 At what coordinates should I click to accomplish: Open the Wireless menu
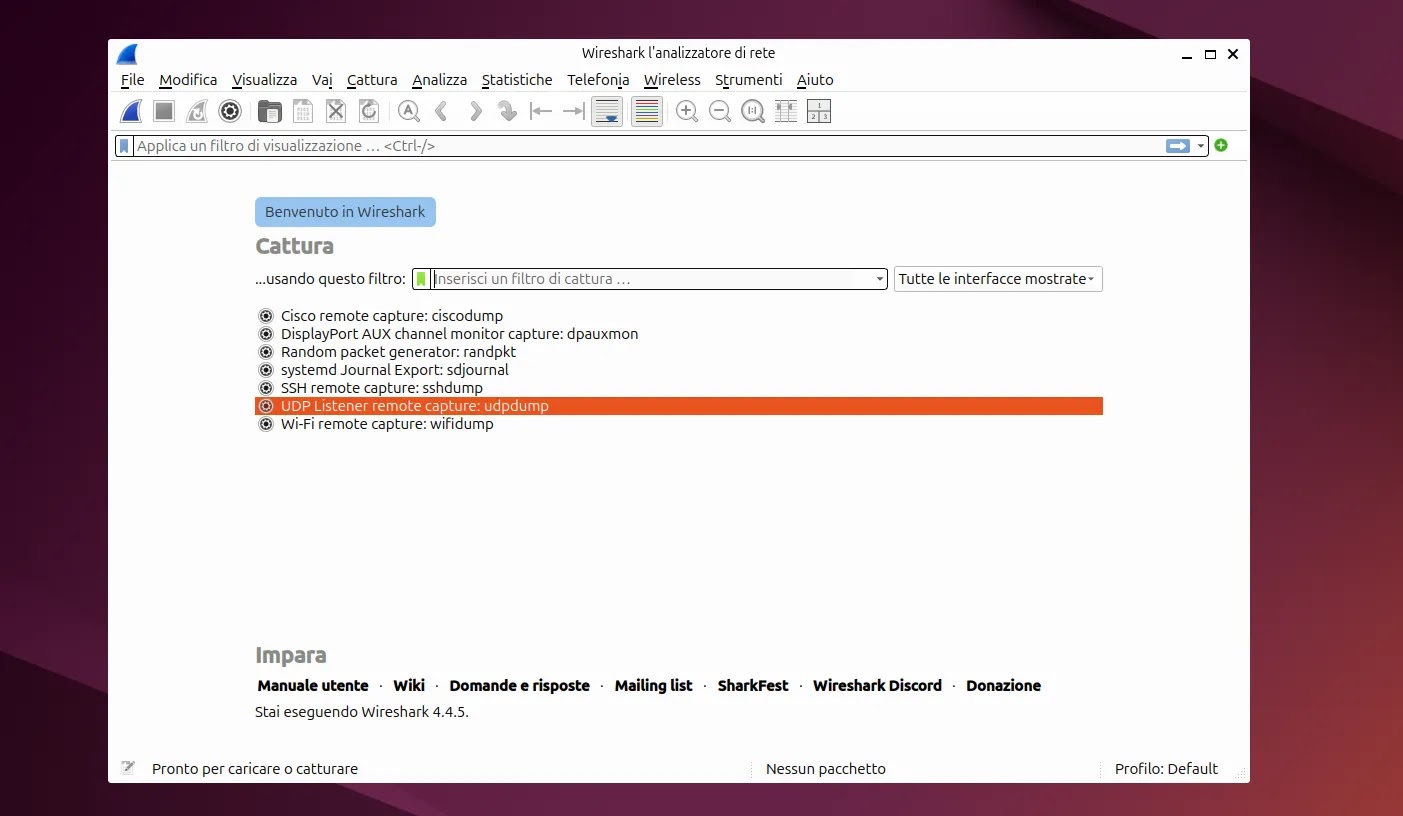[x=672, y=80]
